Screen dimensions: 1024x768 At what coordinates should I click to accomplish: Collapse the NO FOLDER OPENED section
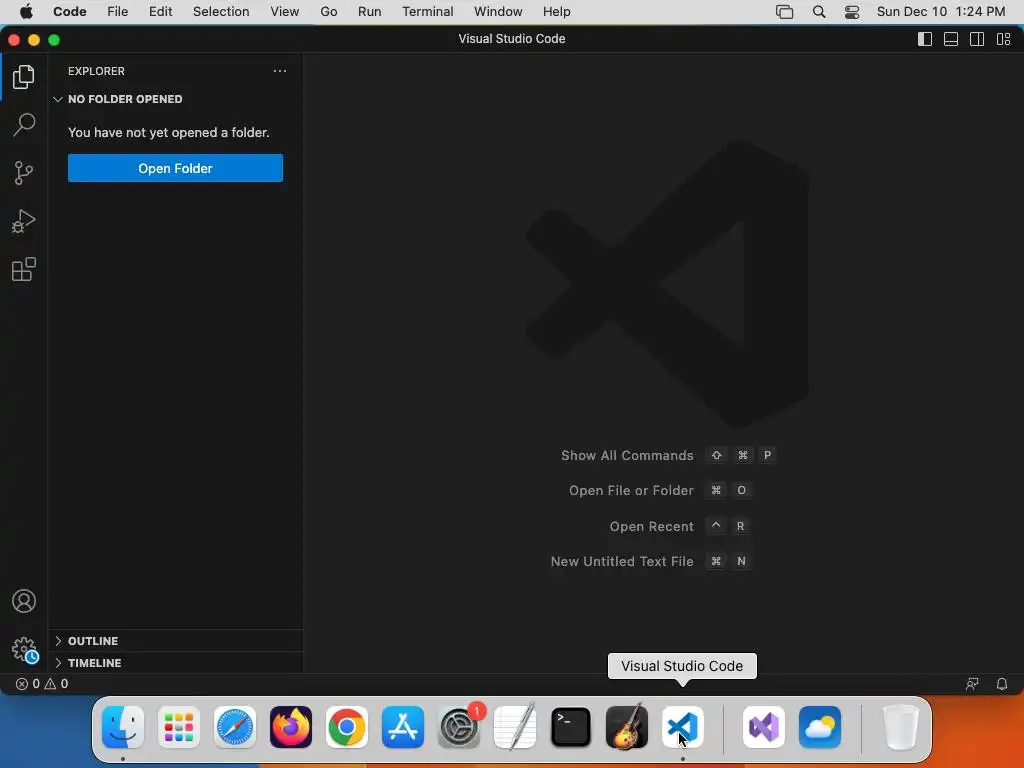coord(175,99)
